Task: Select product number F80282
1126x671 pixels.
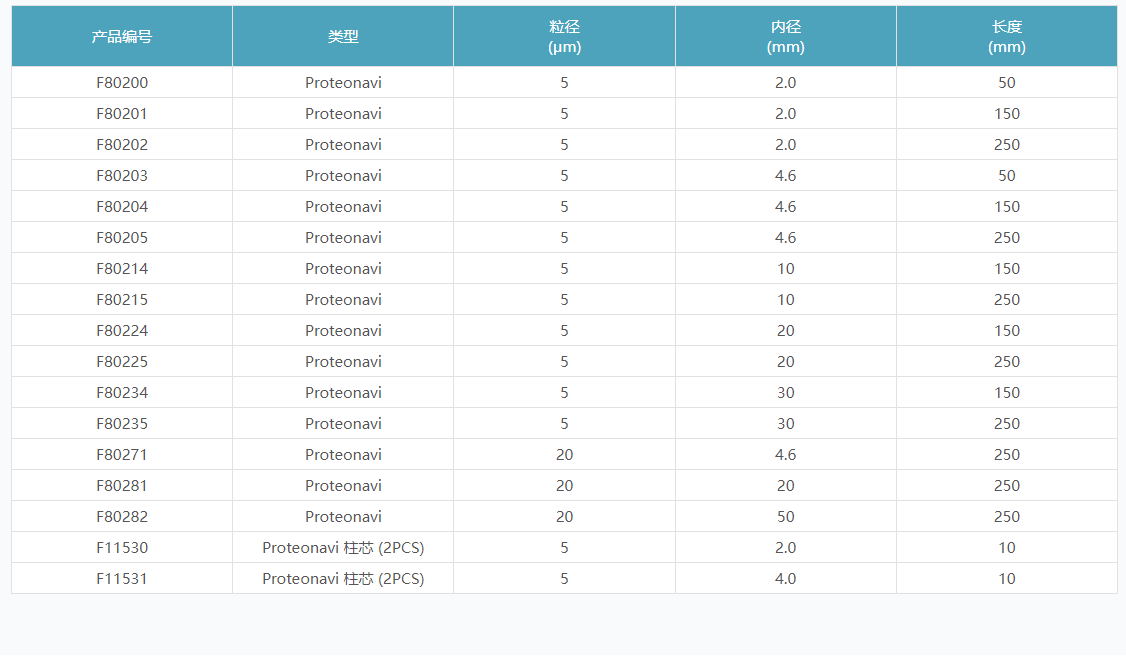Action: pyautogui.click(x=122, y=517)
